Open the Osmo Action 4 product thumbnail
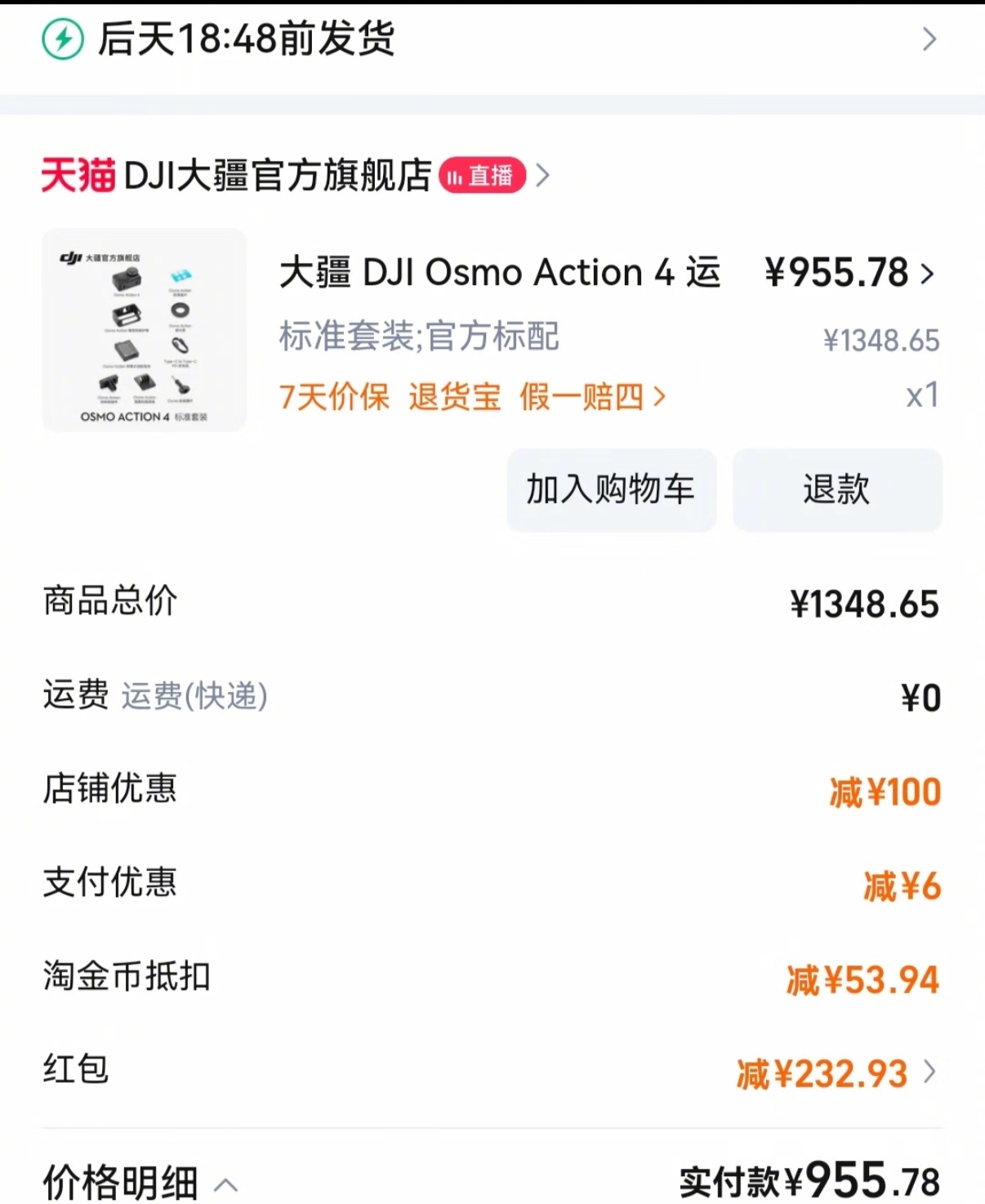985x1204 pixels. coord(145,330)
